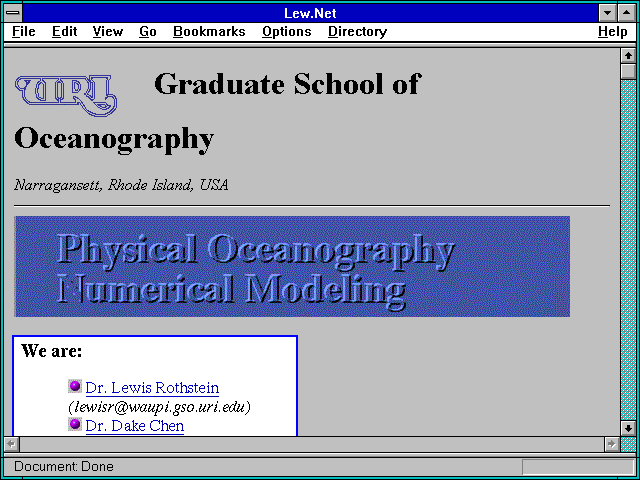
Task: Click the Physical Oceanography Numerical Modeling banner
Action: 292,266
